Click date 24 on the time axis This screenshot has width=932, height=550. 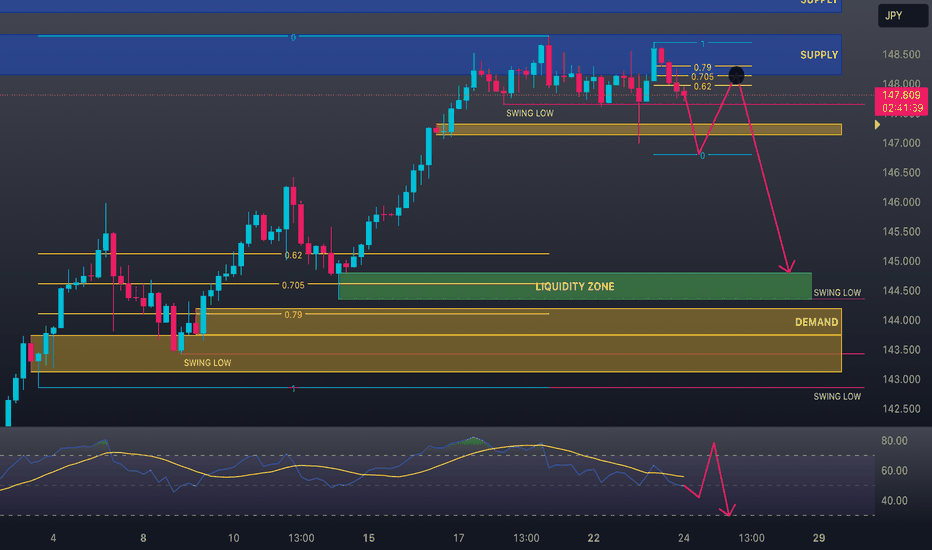684,538
